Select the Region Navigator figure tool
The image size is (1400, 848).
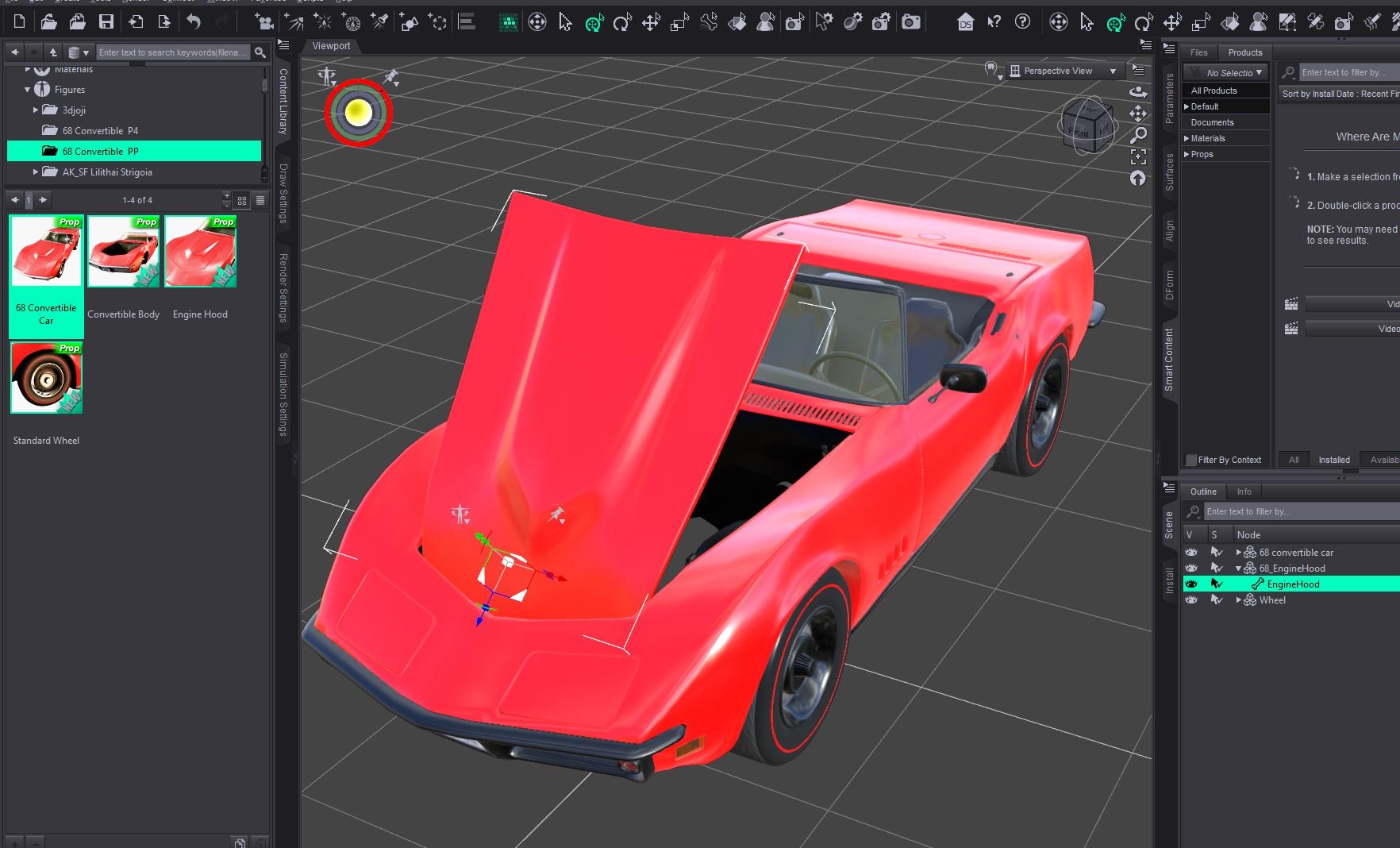[x=766, y=22]
